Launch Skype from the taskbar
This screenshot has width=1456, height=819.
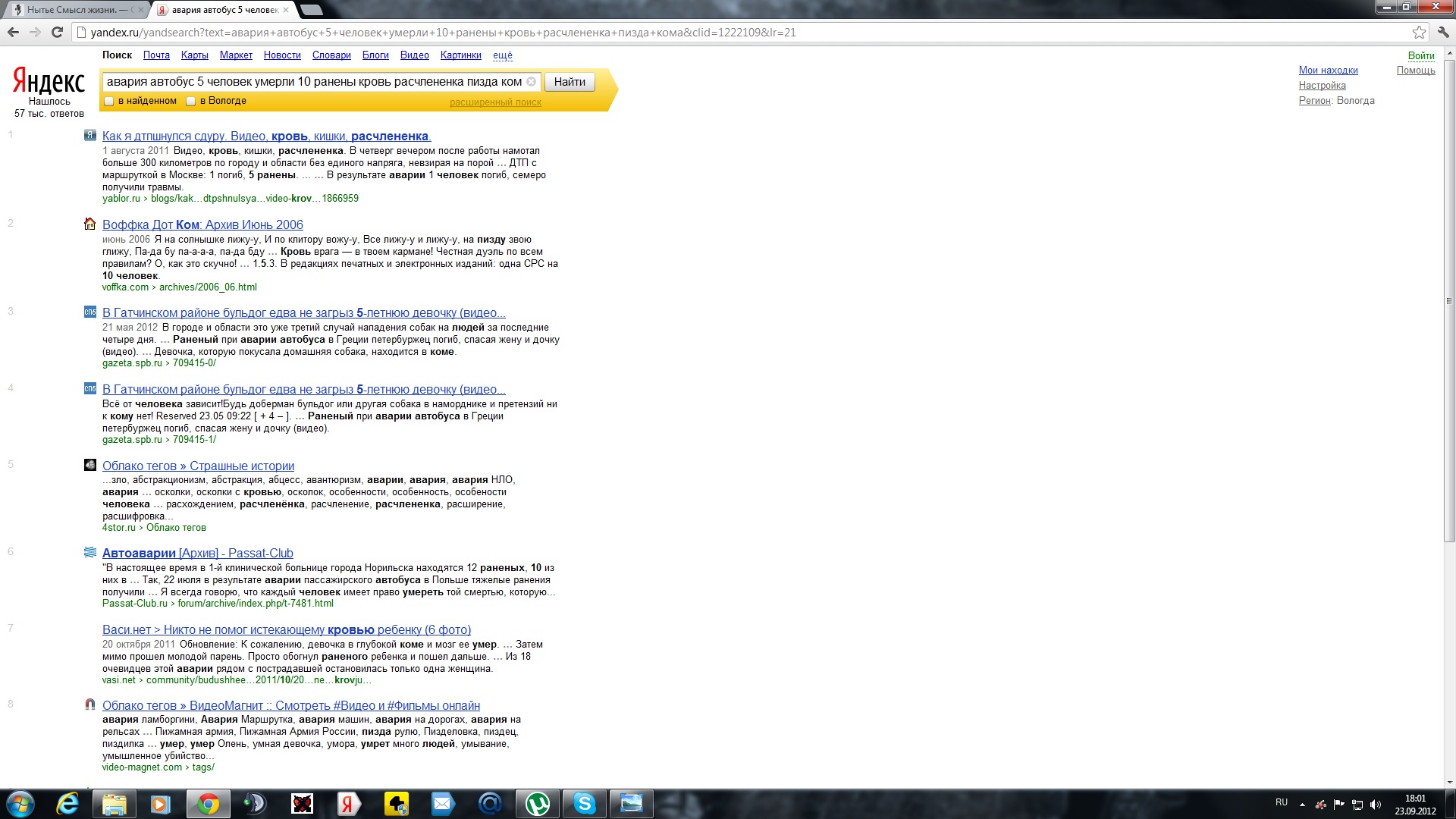point(585,803)
